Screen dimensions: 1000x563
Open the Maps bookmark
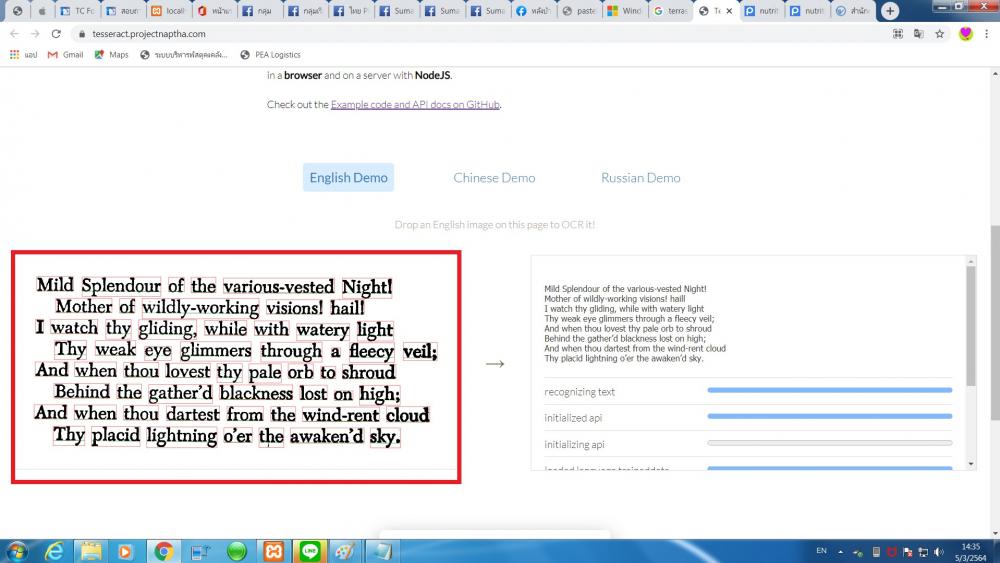(x=112, y=55)
